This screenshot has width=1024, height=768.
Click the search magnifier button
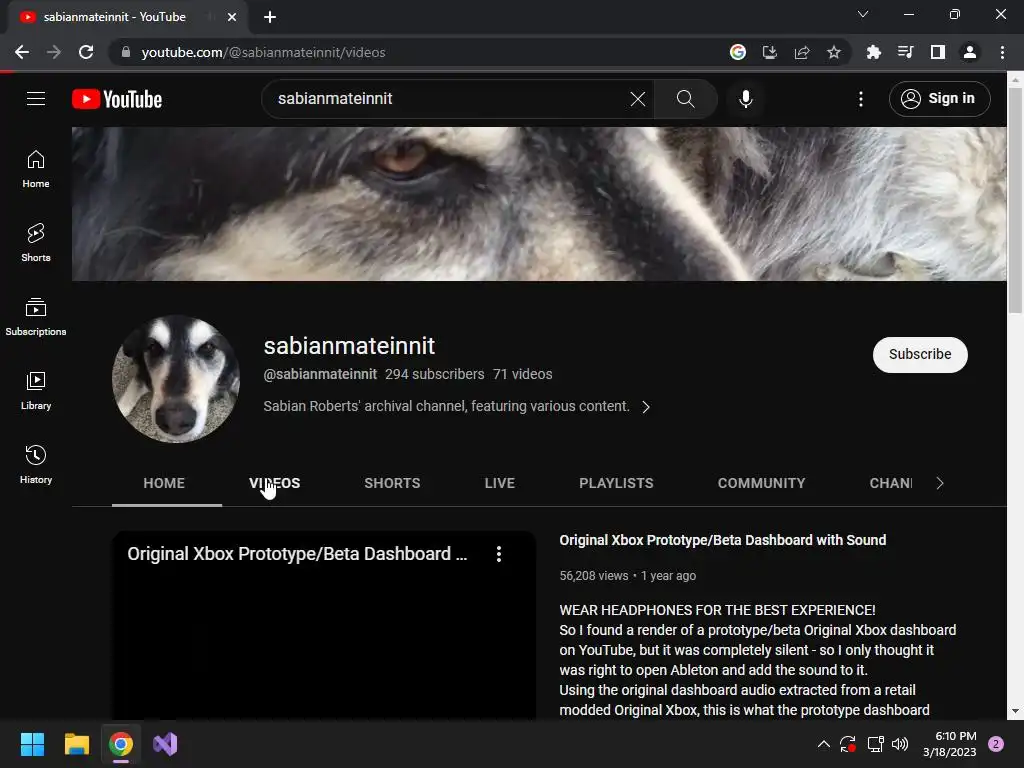click(685, 99)
